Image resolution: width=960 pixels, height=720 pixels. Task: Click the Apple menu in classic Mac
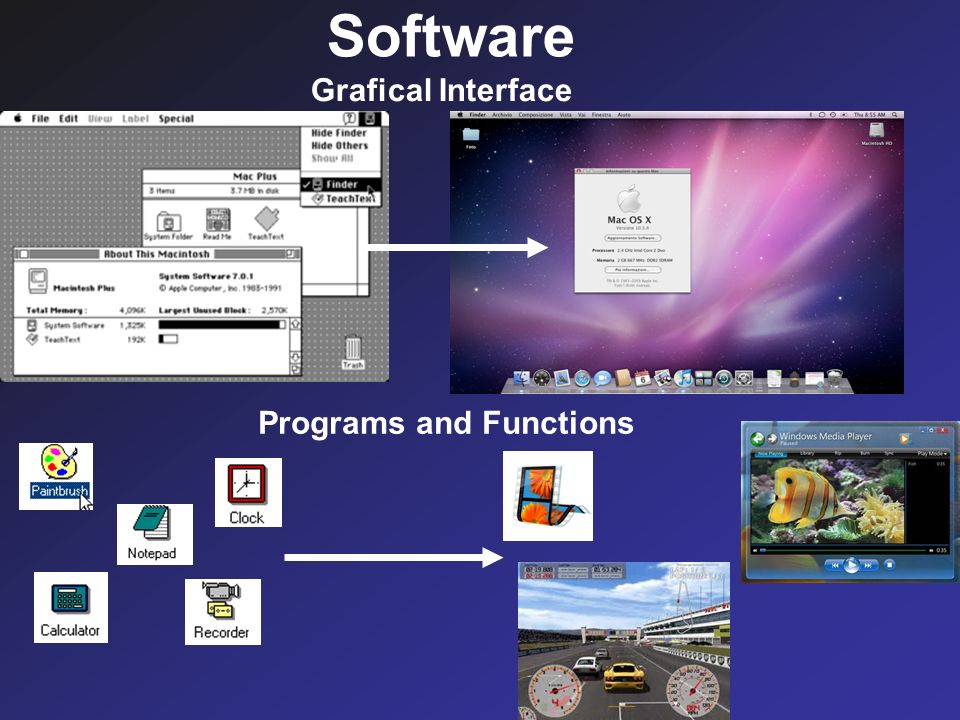coord(18,118)
